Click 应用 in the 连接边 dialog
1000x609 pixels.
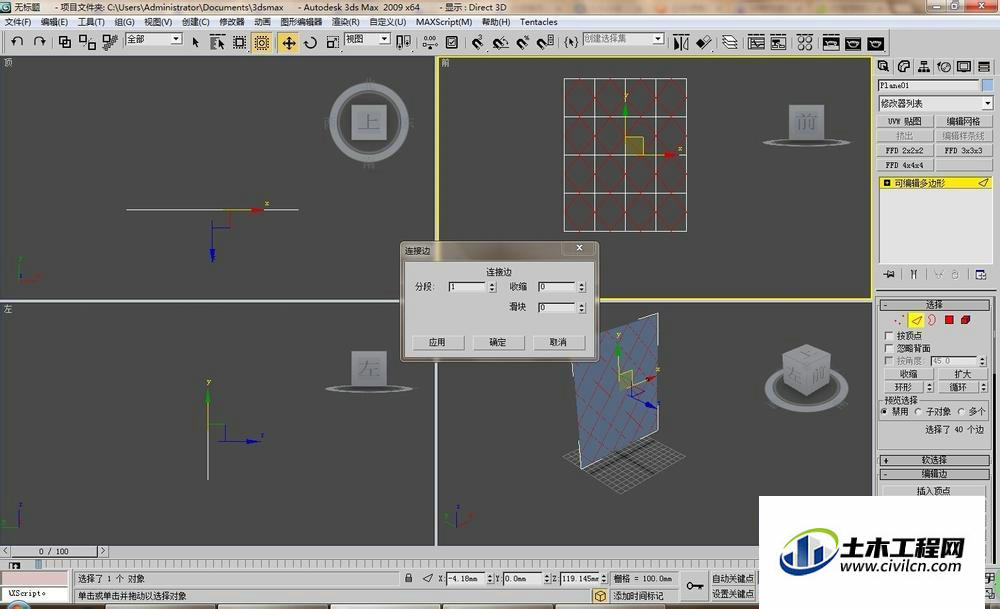point(437,342)
